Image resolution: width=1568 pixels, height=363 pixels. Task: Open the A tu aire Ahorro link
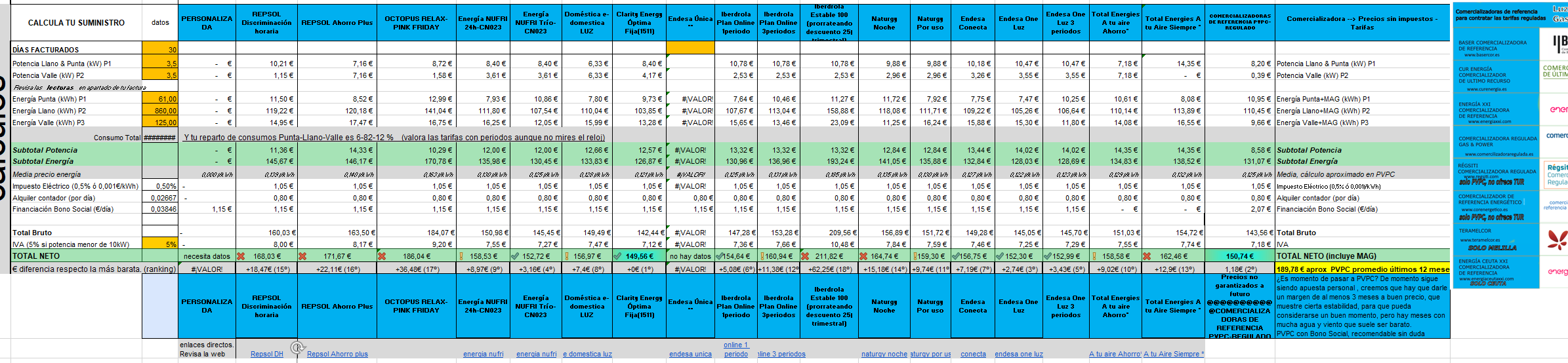(1115, 354)
